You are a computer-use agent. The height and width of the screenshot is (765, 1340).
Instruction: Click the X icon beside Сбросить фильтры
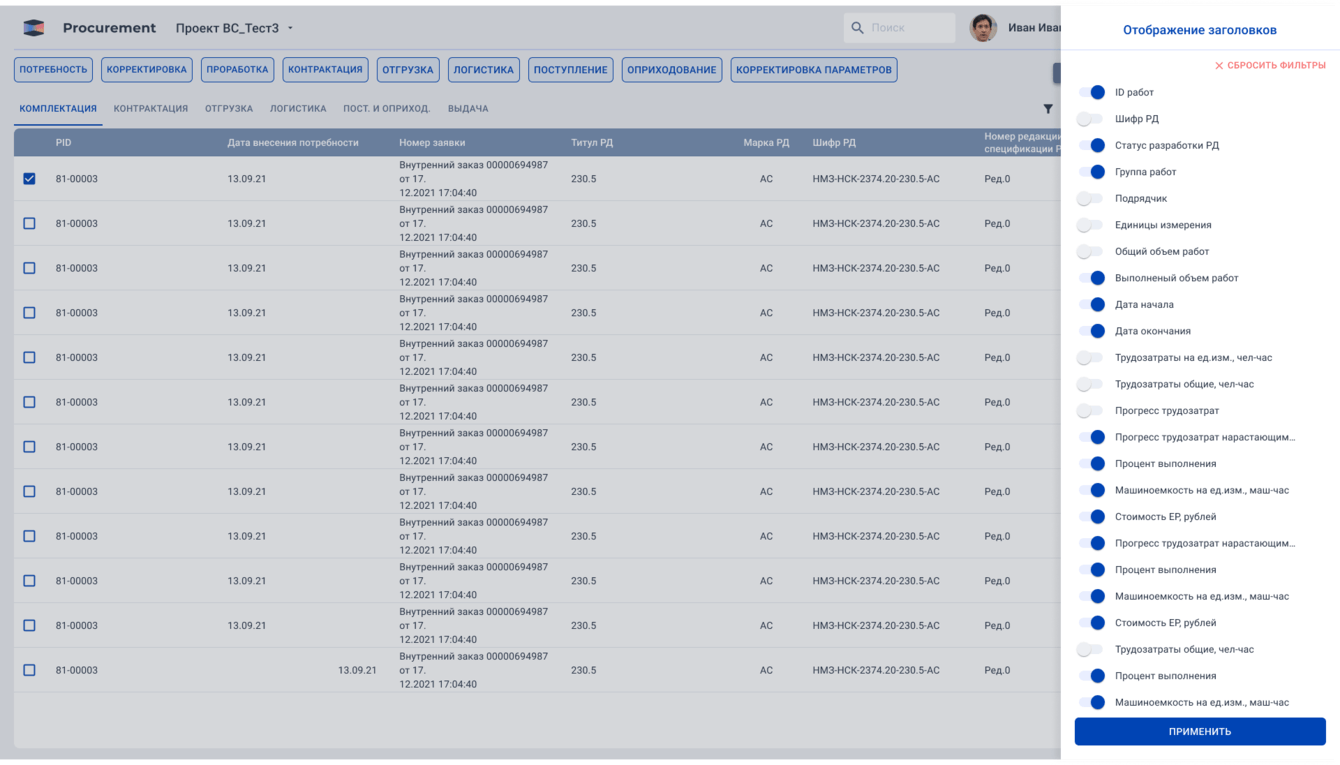(x=1219, y=66)
